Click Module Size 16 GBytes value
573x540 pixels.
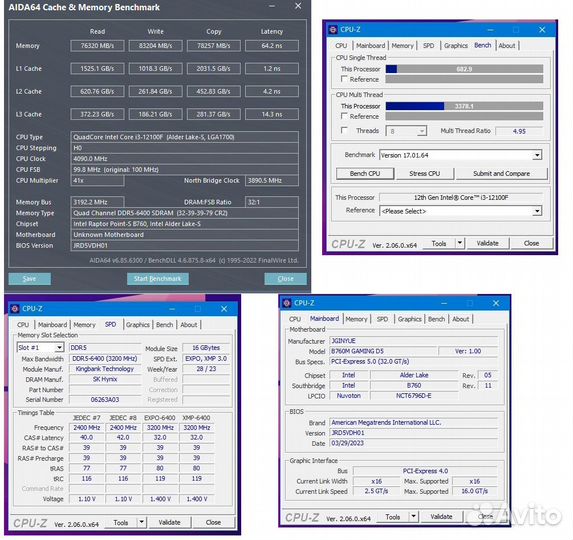[206, 347]
